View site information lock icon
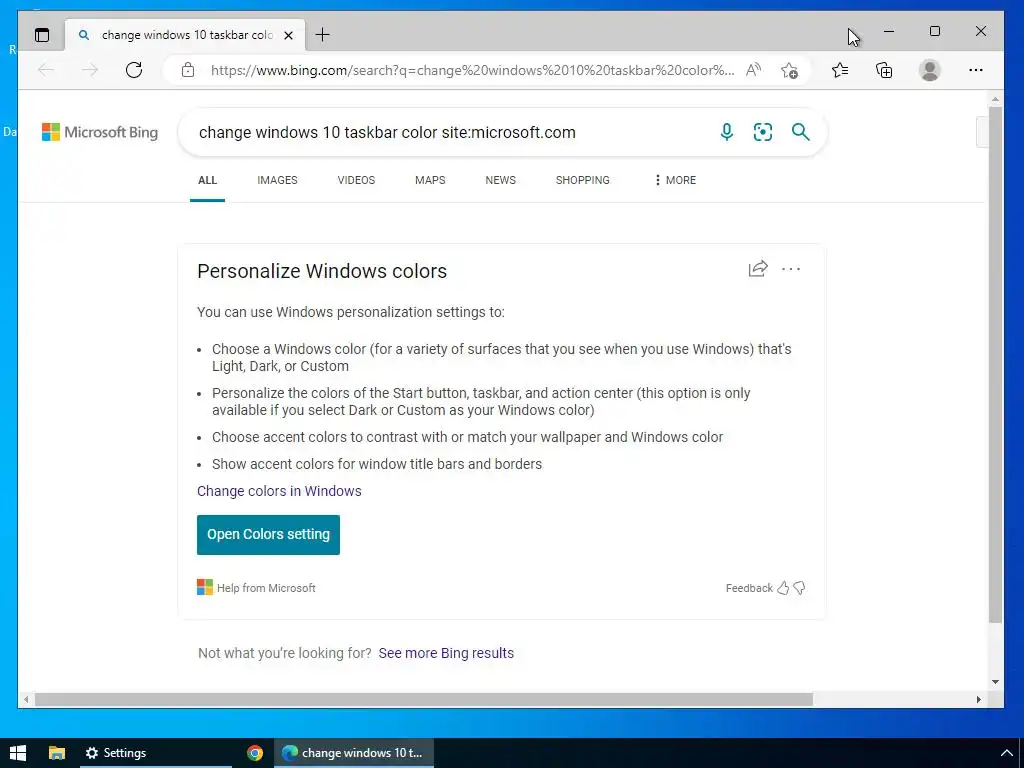The image size is (1024, 768). pyautogui.click(x=188, y=70)
